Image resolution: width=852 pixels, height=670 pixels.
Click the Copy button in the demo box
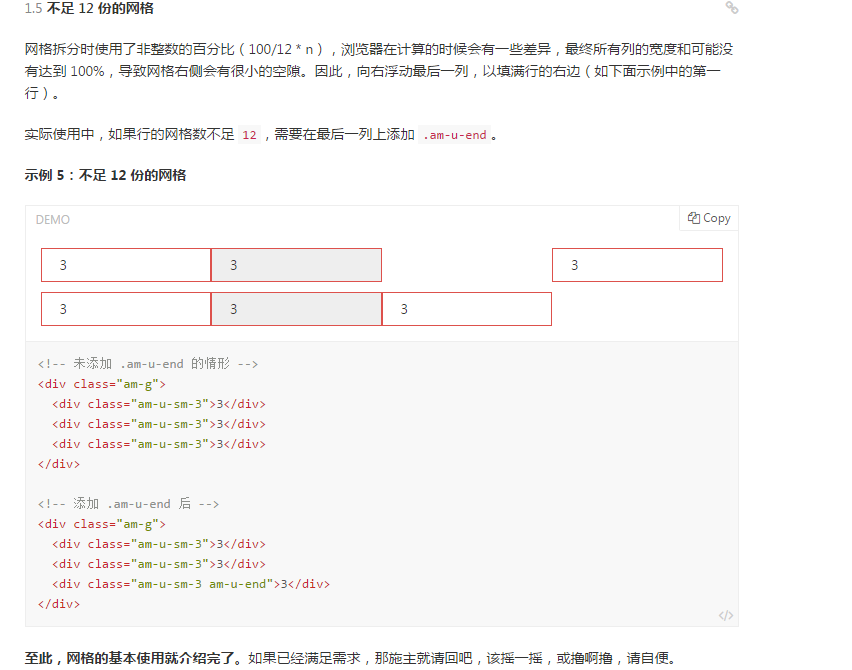coord(709,218)
